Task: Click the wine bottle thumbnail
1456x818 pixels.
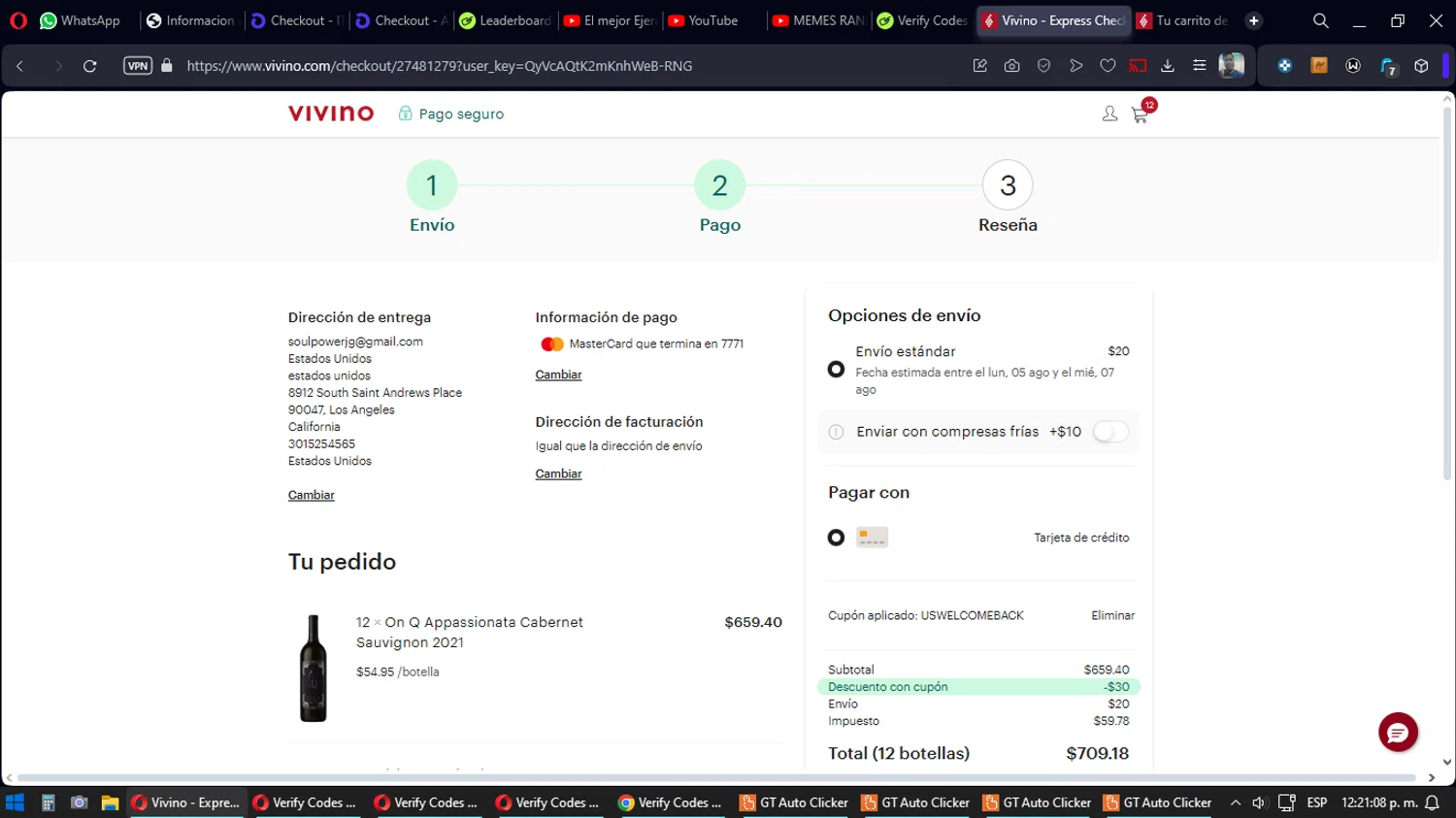Action: tap(313, 669)
